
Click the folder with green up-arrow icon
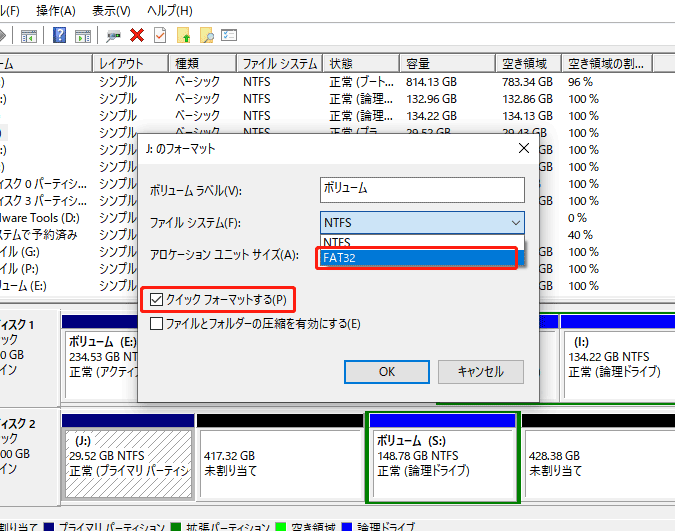(x=183, y=35)
